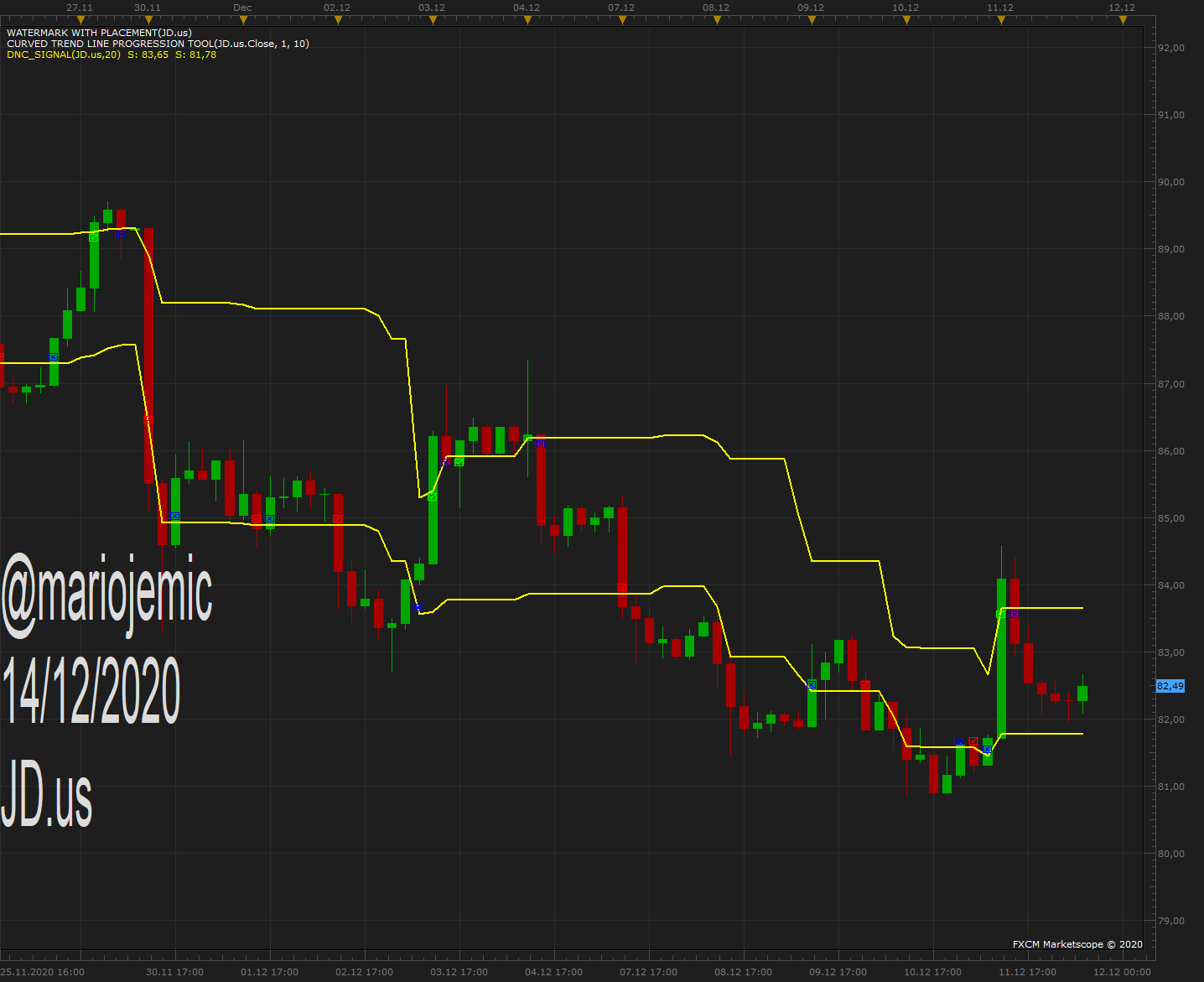Click the 04.12 17:00 time axis label
This screenshot has width=1204, height=982.
click(x=553, y=972)
